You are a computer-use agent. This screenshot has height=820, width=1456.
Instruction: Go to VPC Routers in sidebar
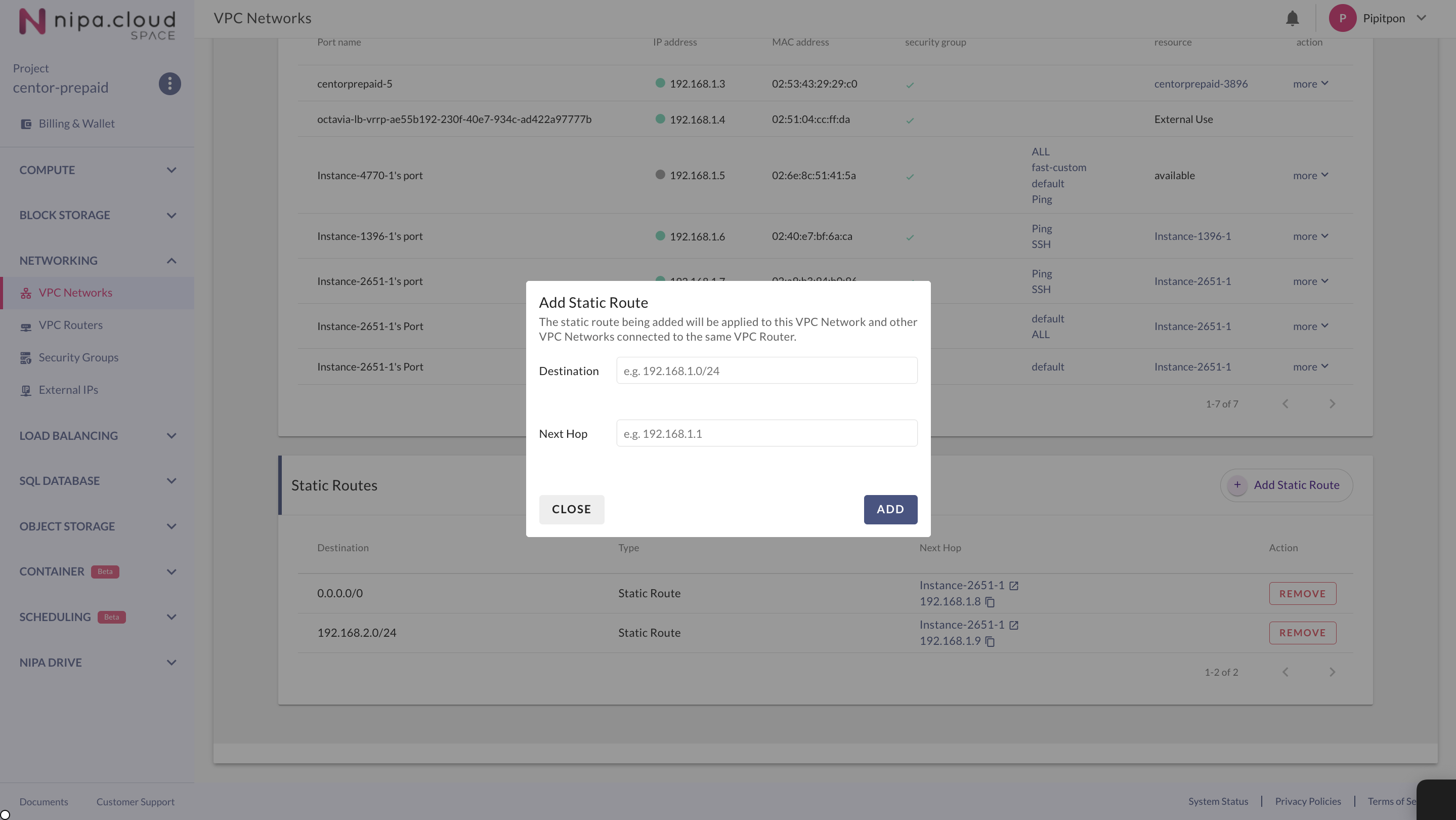pyautogui.click(x=71, y=325)
